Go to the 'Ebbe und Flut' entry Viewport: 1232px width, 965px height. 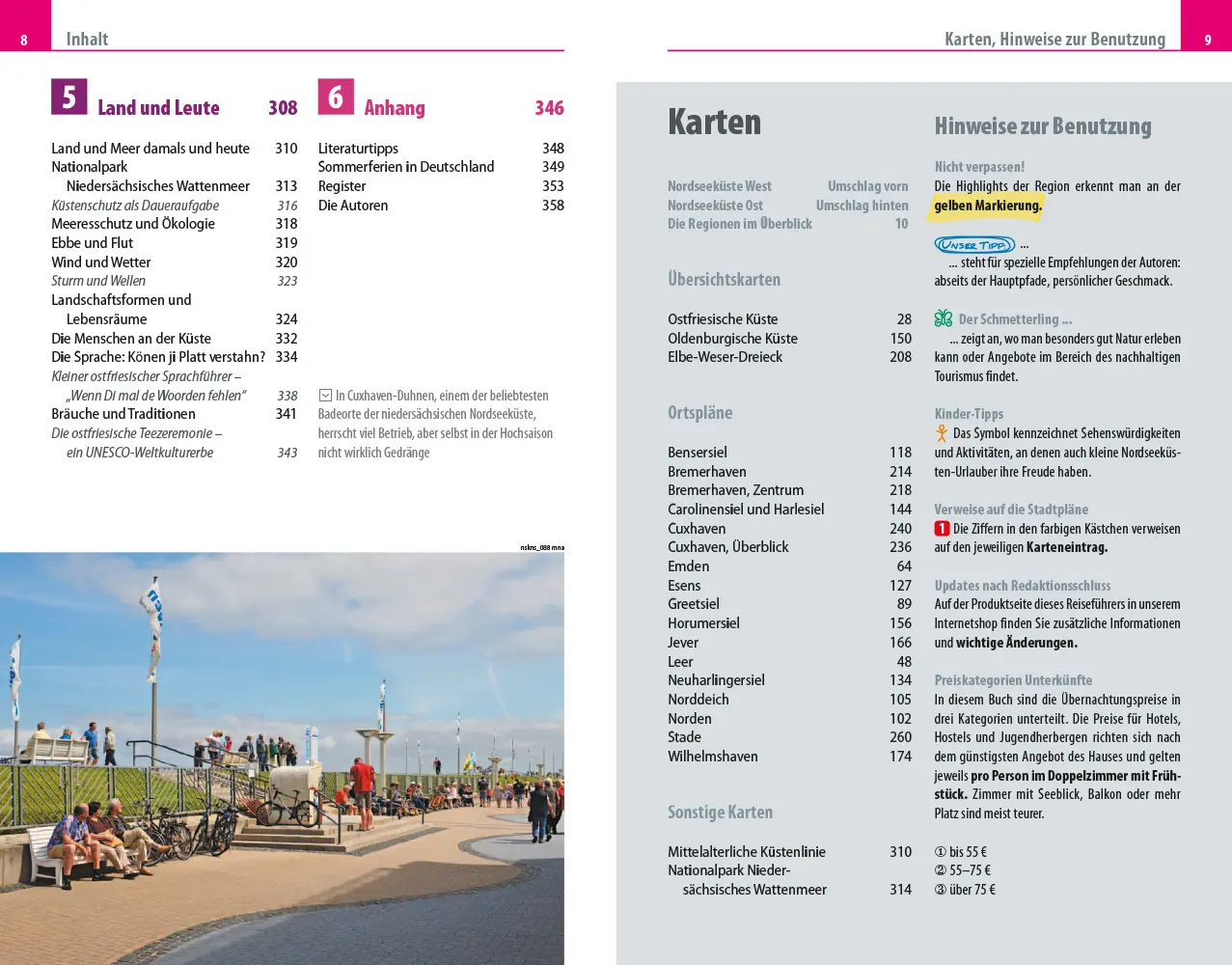(93, 243)
